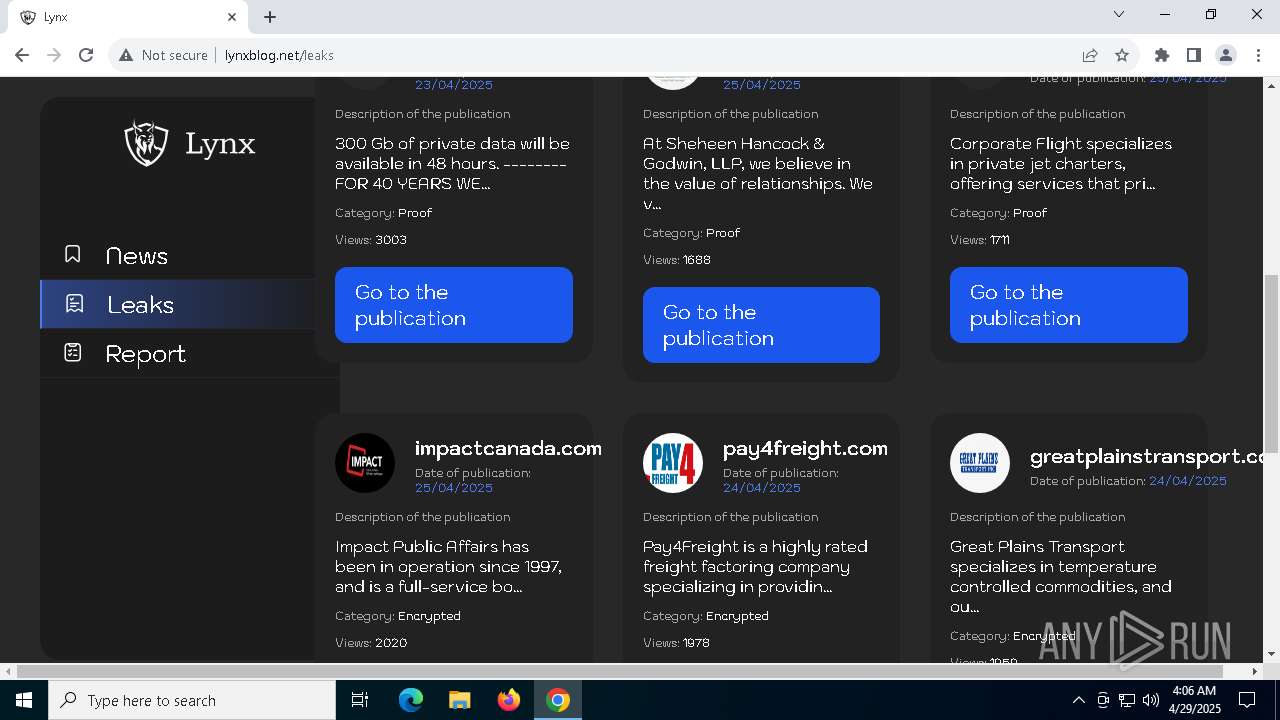Open the network tray icon
Screen dimensions: 1280x720
pyautogui.click(x=1127, y=700)
